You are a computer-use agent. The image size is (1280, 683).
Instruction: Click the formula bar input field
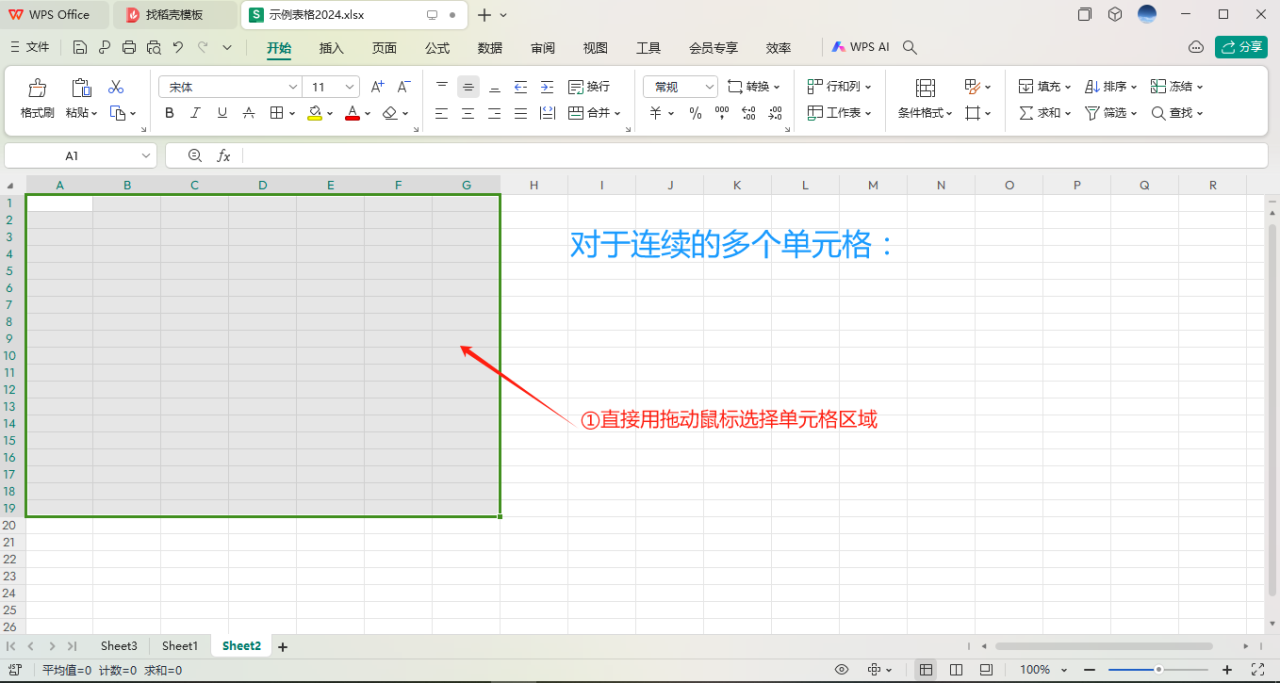[756, 156]
